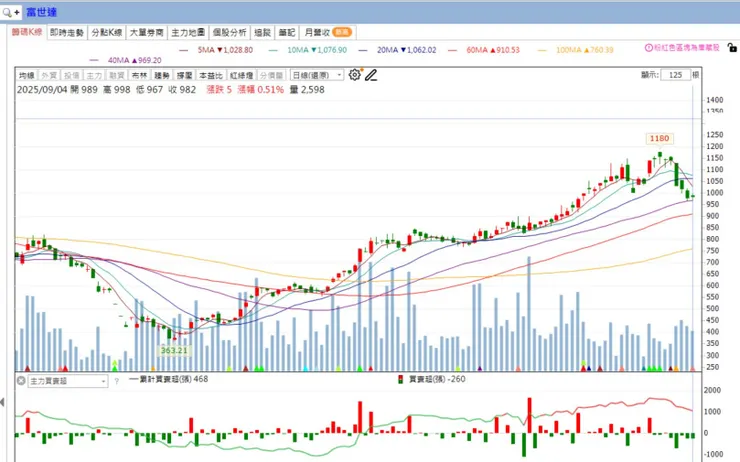
Task: Click the 363.21 low price label
Action: coord(174,350)
